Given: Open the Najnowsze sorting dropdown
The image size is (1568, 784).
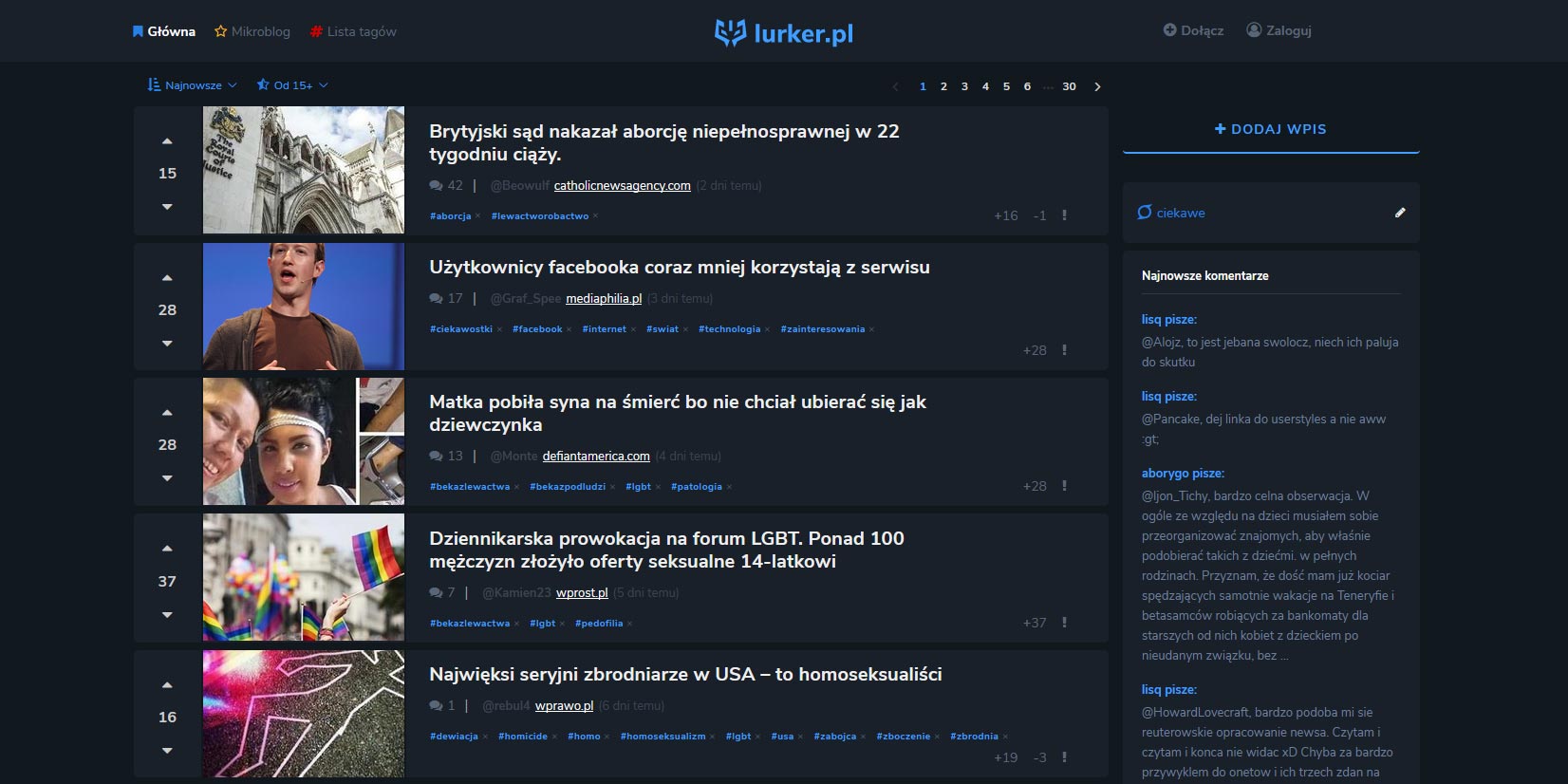Looking at the screenshot, I should point(193,85).
